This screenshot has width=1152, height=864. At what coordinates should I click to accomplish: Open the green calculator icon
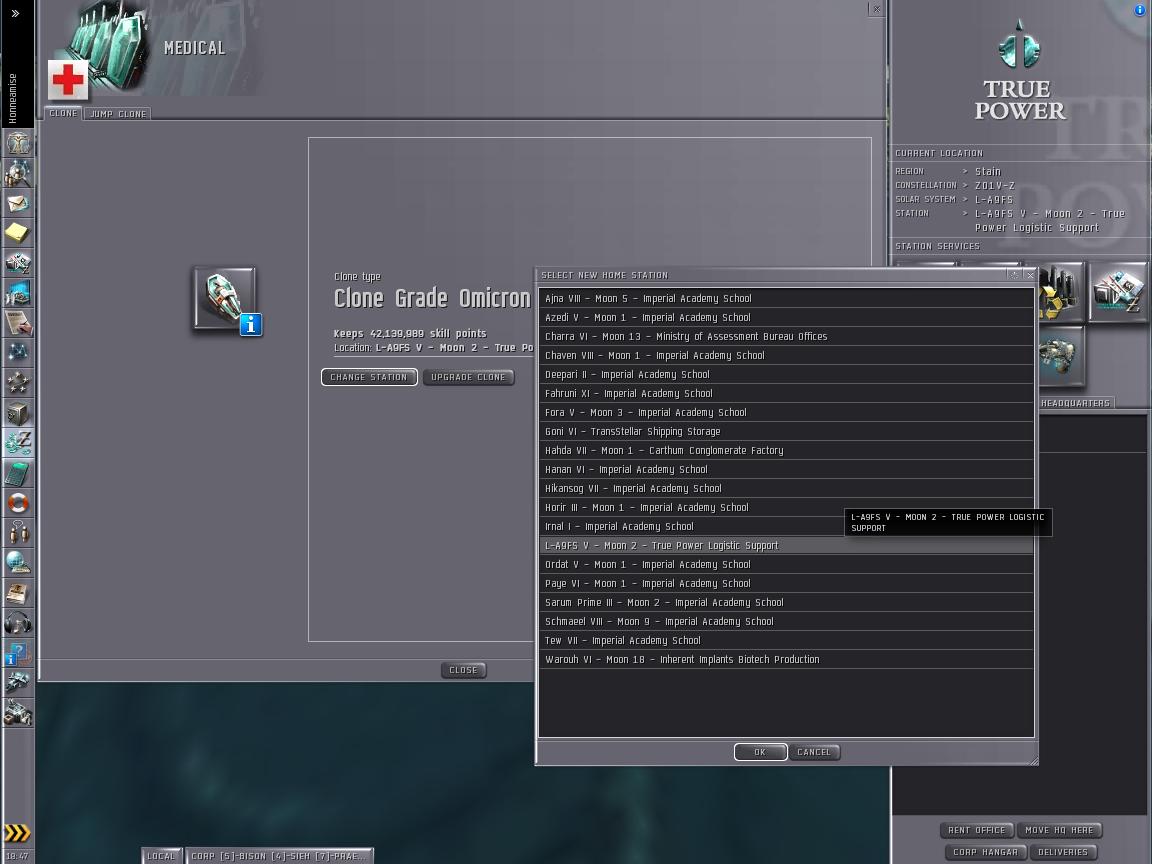coord(18,473)
